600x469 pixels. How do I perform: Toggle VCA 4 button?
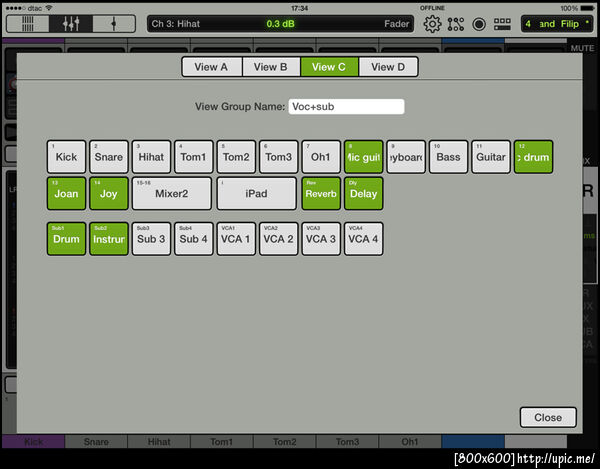pos(364,239)
